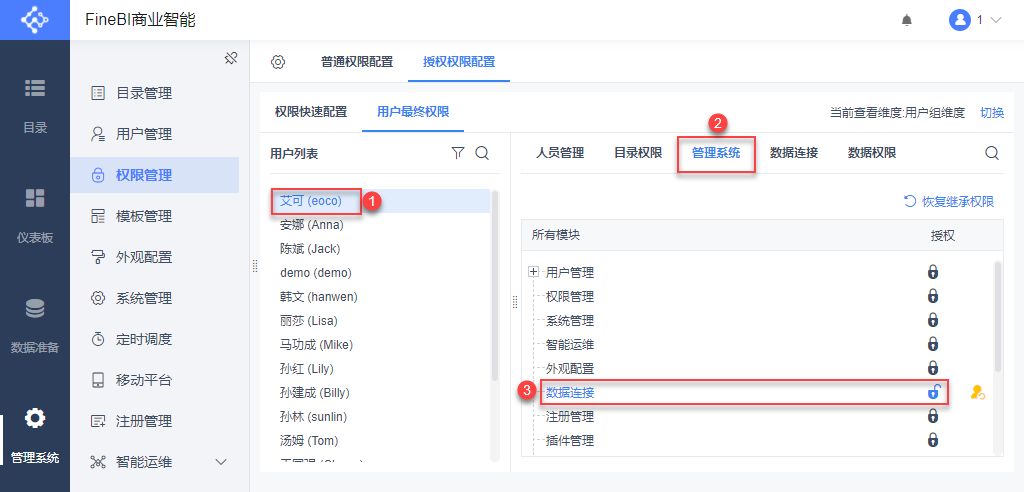The height and width of the screenshot is (492, 1024).
Task: Open 数据准备 in left navigation
Action: point(35,323)
